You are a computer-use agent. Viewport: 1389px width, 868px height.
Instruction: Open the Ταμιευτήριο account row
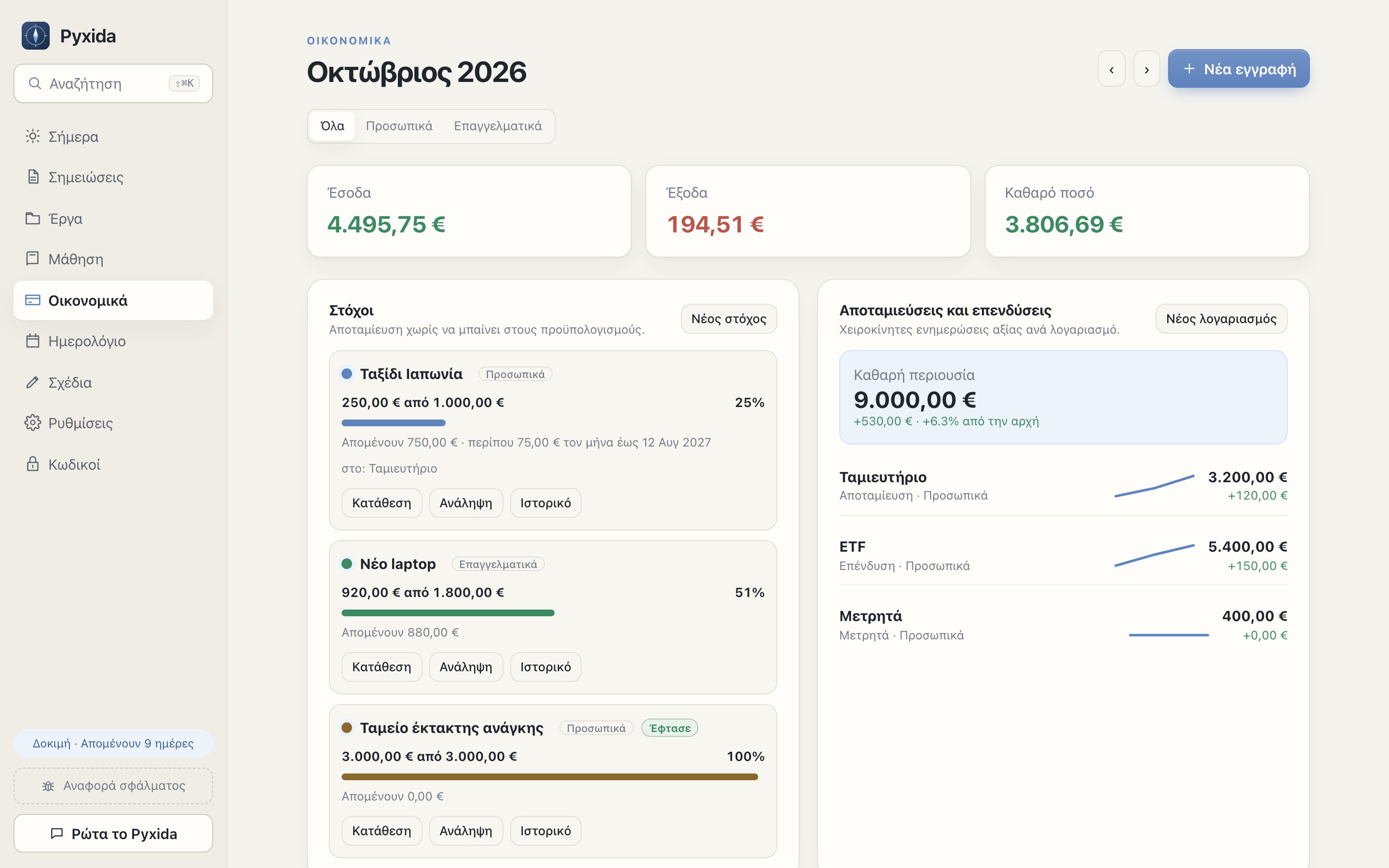pos(1063,486)
